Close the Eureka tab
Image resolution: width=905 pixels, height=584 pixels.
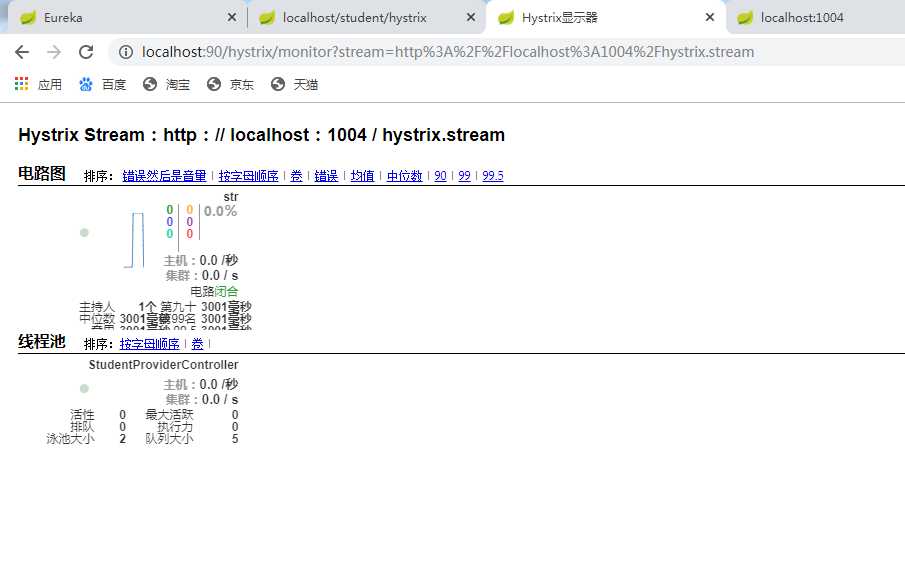pos(232,17)
